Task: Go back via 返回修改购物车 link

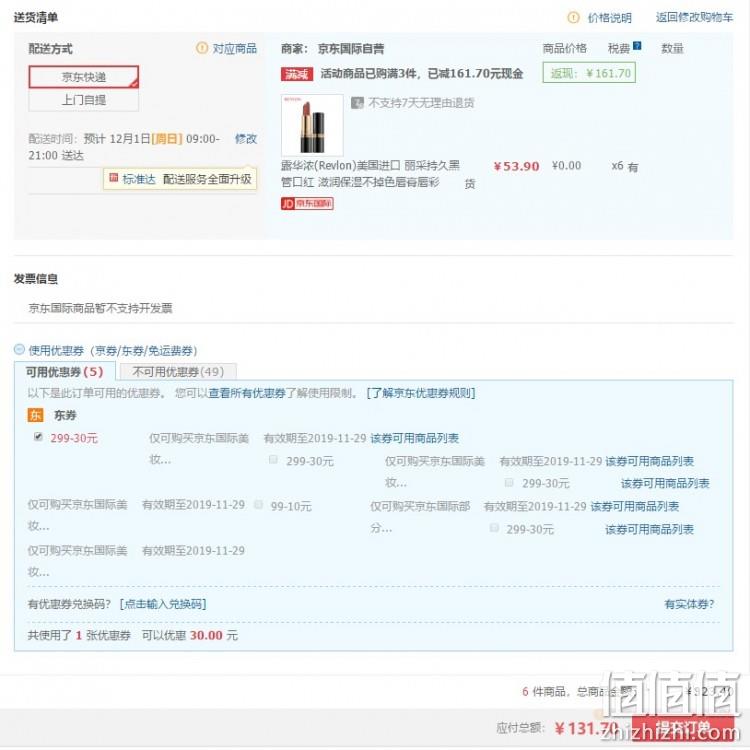Action: click(694, 18)
